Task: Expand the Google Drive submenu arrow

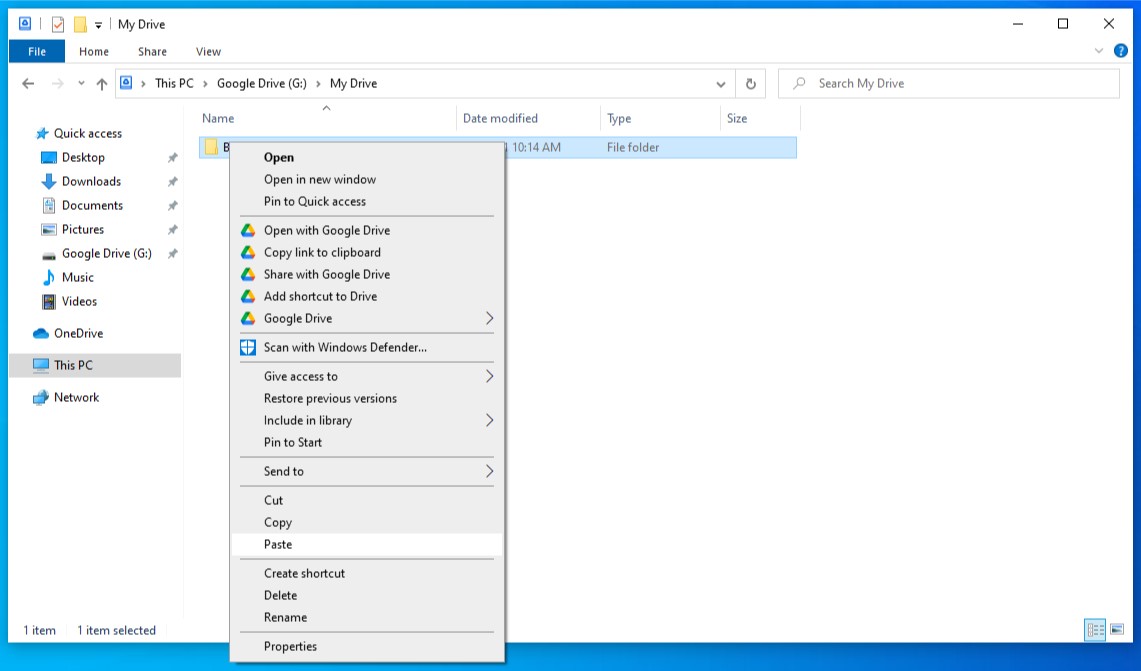Action: [489, 318]
